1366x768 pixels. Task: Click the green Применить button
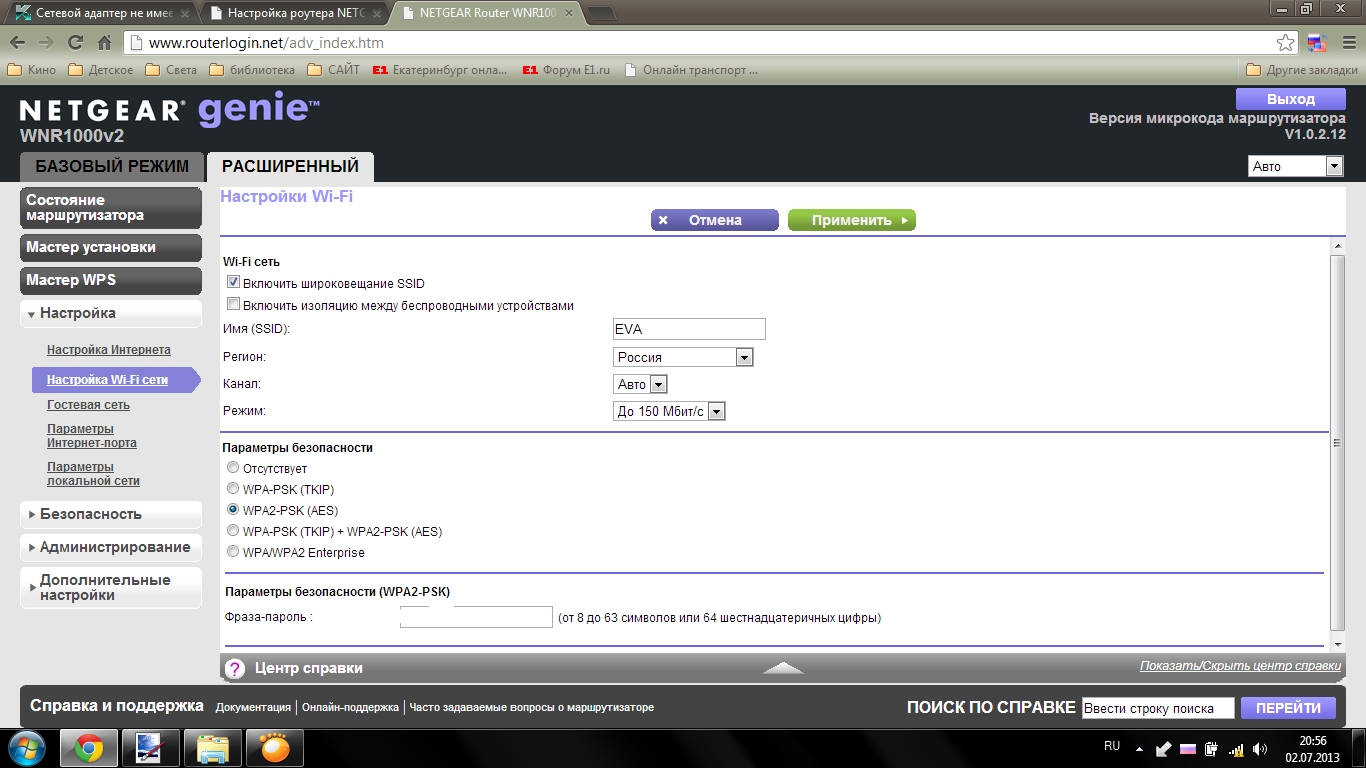(x=852, y=220)
